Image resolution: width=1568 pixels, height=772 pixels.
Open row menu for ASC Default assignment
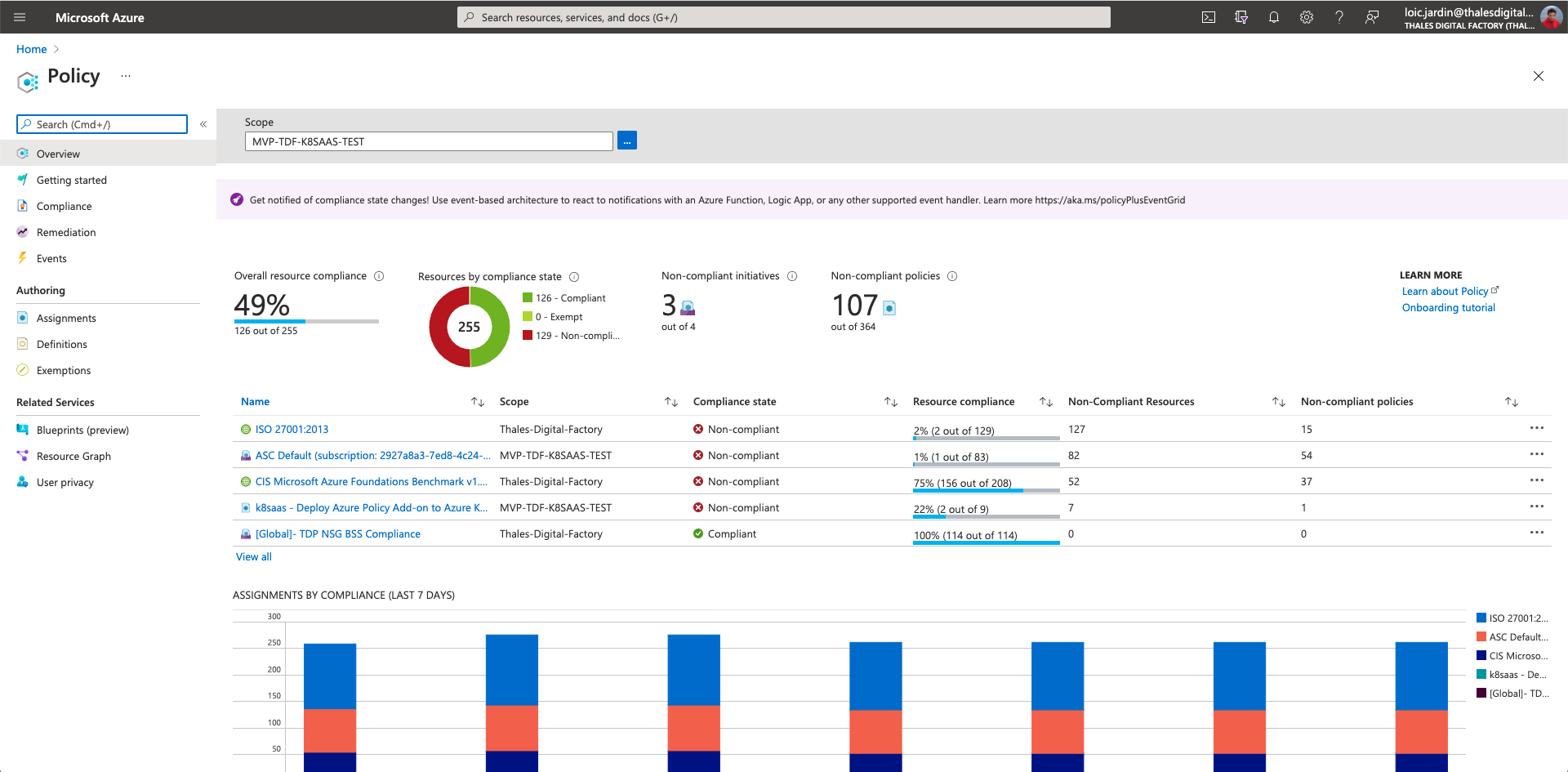point(1537,454)
